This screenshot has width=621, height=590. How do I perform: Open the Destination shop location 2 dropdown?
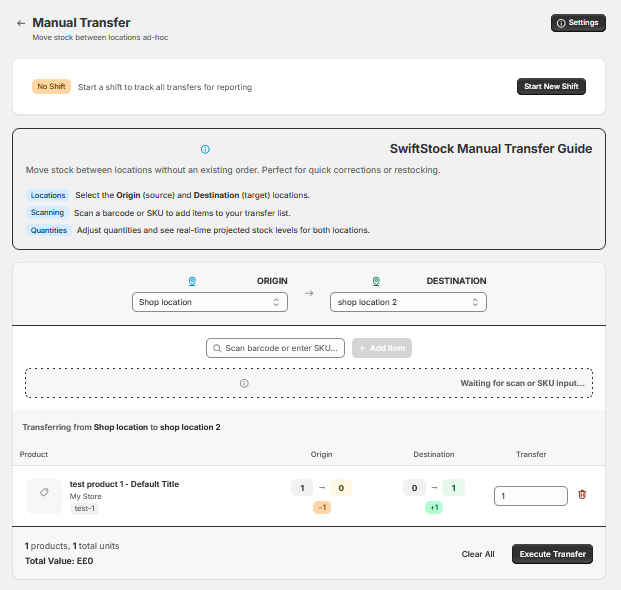point(408,302)
